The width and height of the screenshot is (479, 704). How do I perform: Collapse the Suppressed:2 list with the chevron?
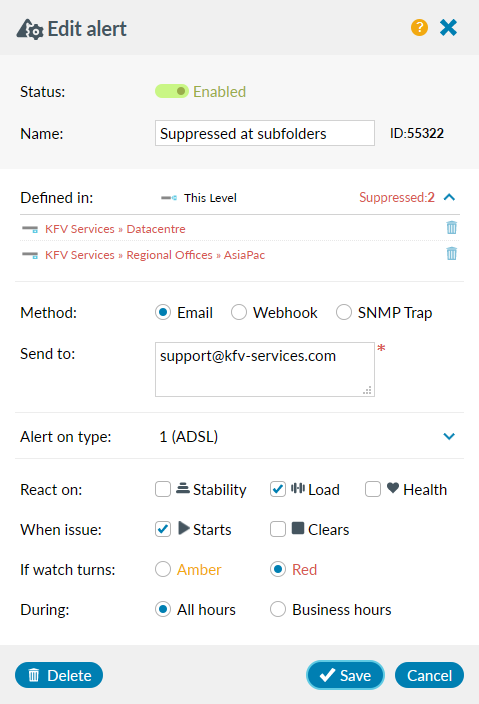click(449, 197)
